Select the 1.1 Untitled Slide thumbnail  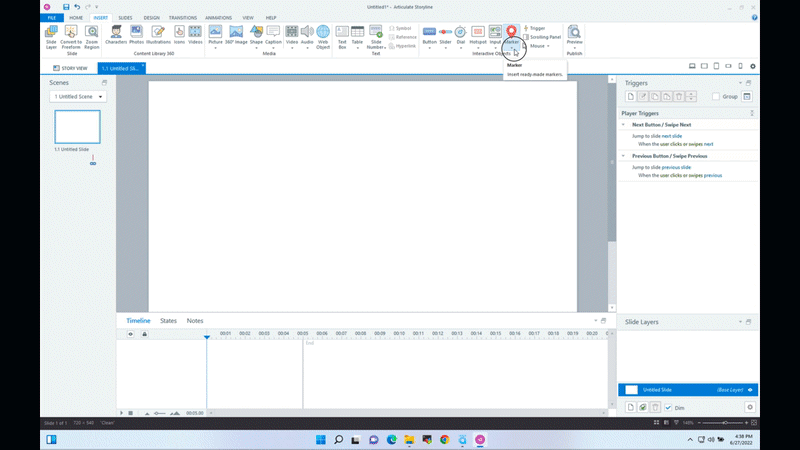click(x=77, y=127)
